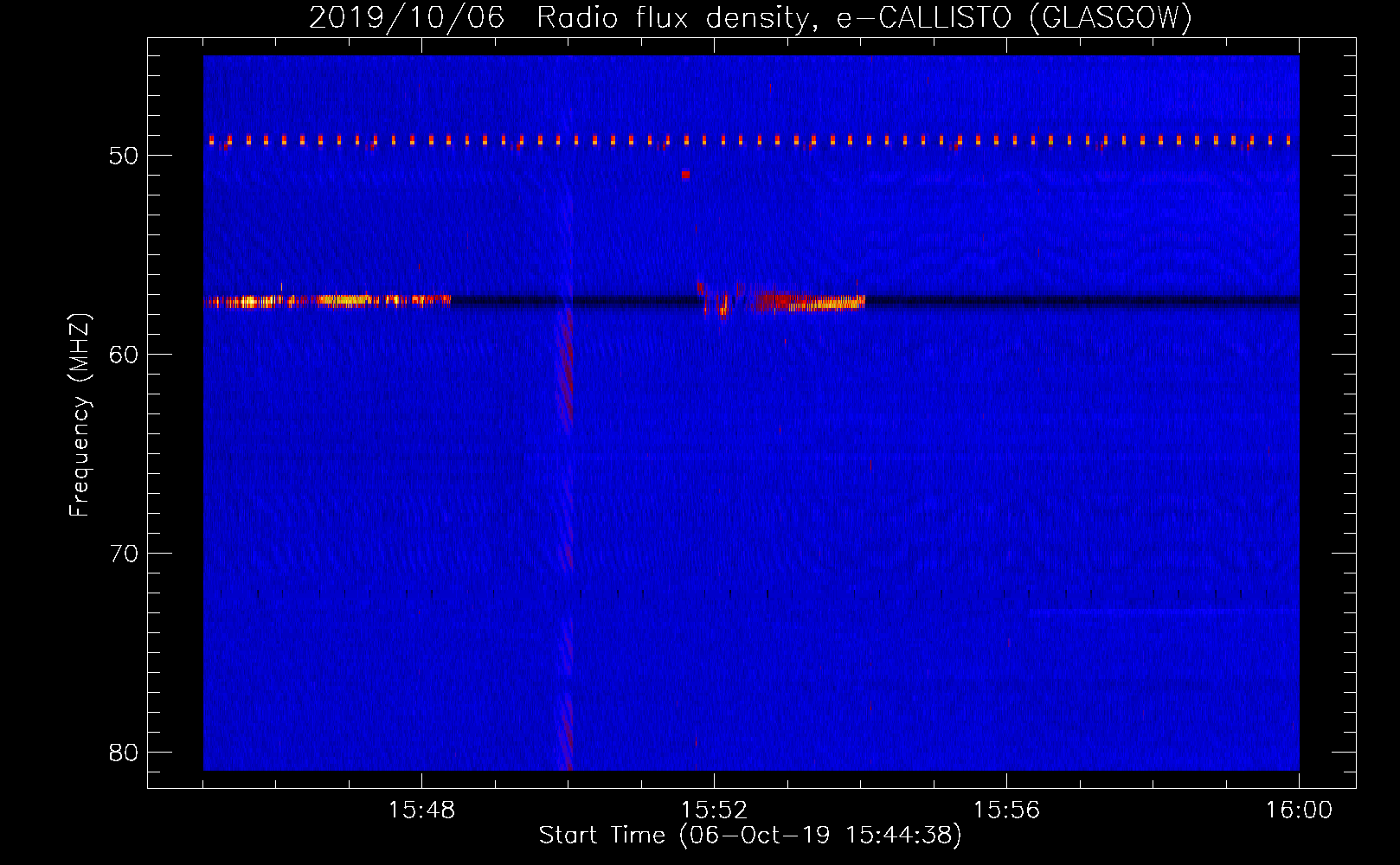Click the "Frequency (MHZ)" y-axis label
1400x865 pixels.
pos(79,415)
